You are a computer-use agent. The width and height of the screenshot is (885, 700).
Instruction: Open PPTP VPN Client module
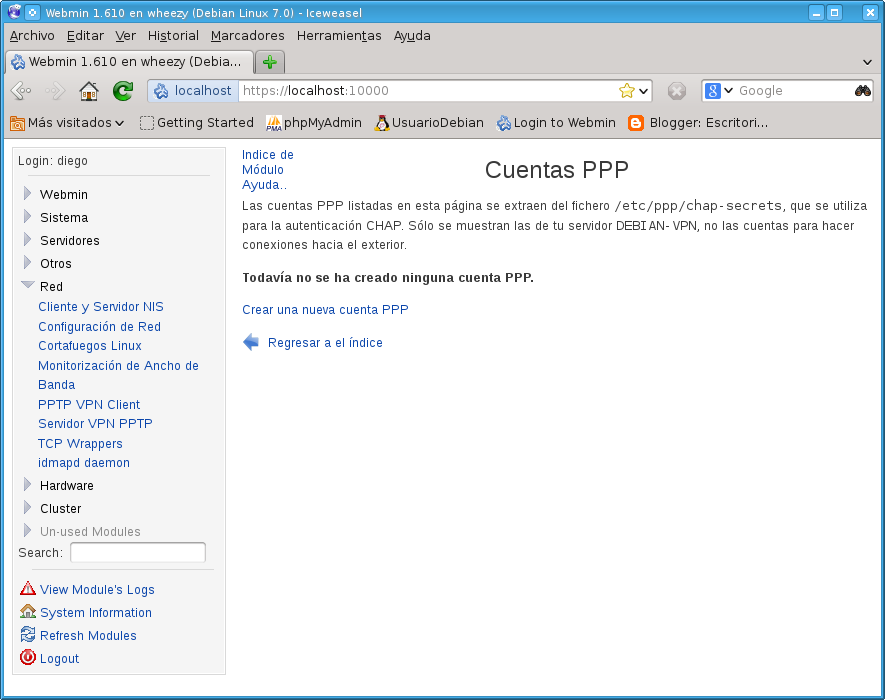89,404
